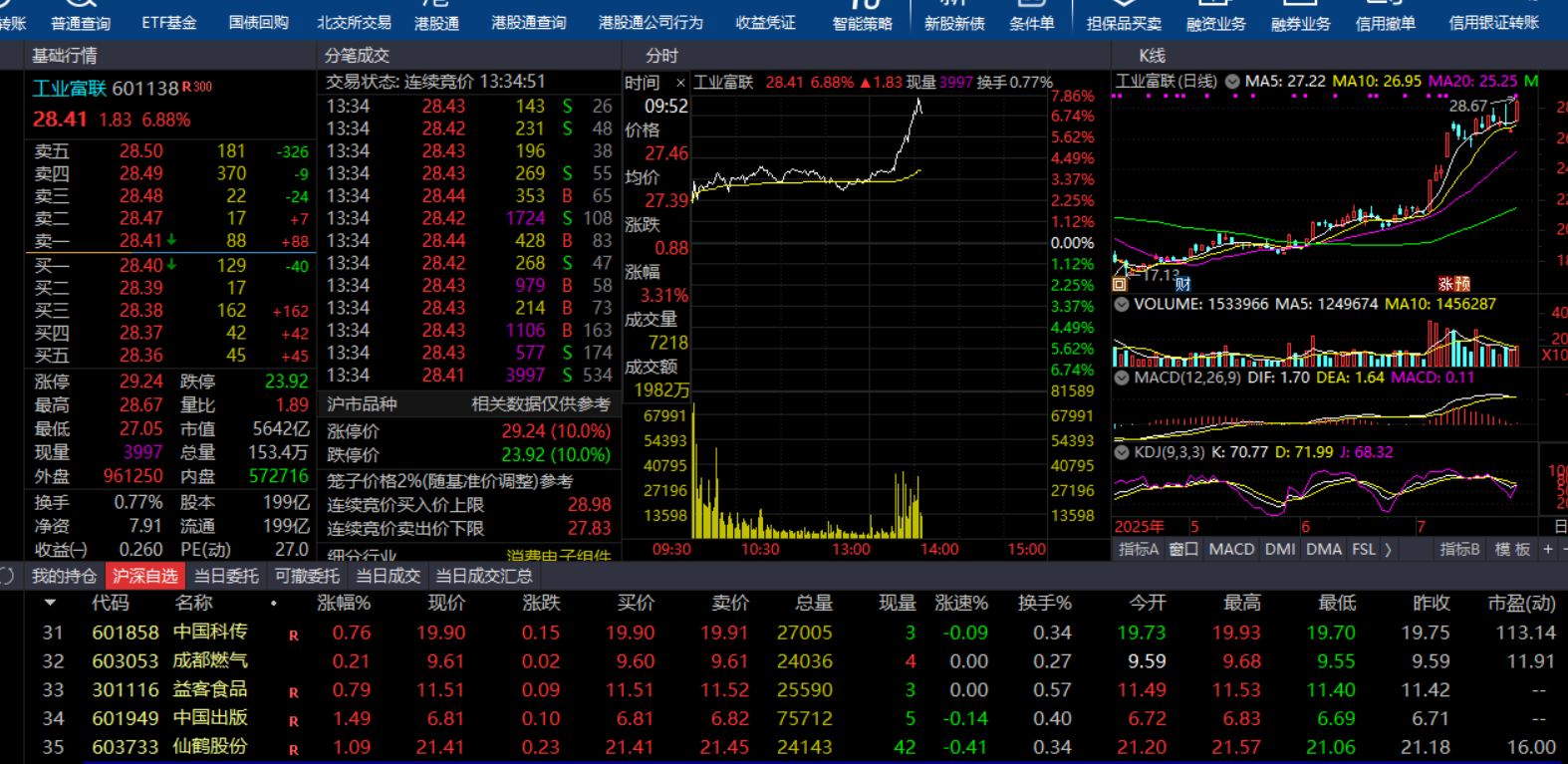This screenshot has width=1568, height=764.
Task: Select the 沪深自选 tab
Action: pyautogui.click(x=145, y=576)
